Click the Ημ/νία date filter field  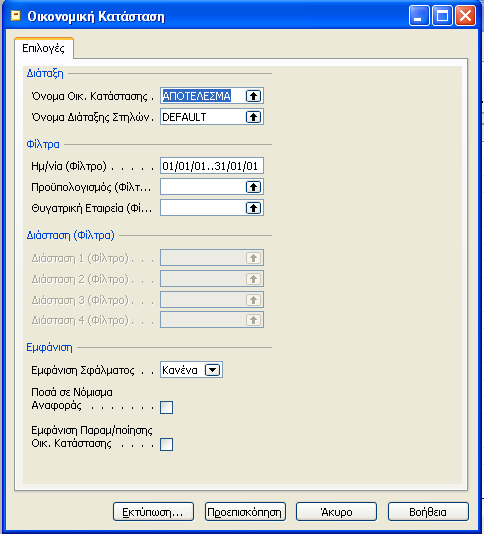[212, 166]
